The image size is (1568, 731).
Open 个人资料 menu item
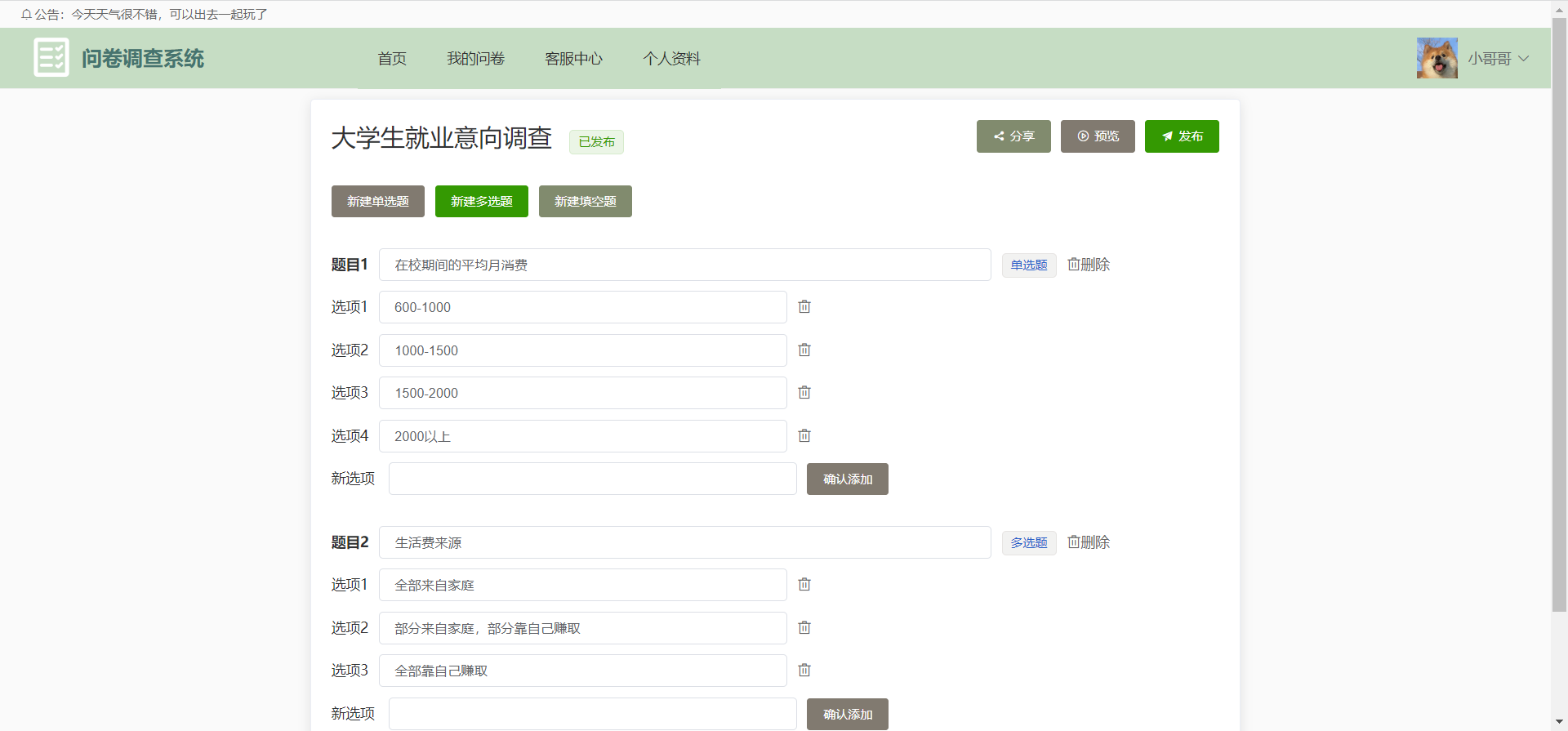coord(671,59)
